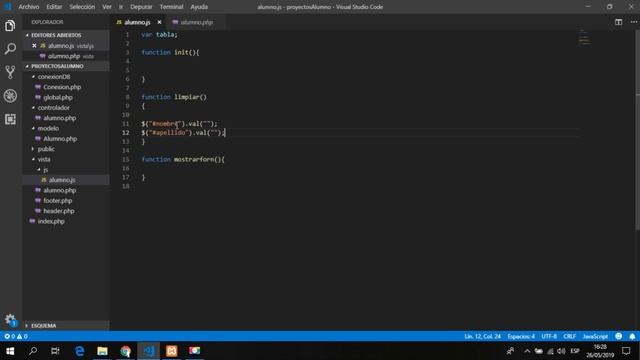The width and height of the screenshot is (640, 360).
Task: Select JavaScript language mode
Action: 595,336
